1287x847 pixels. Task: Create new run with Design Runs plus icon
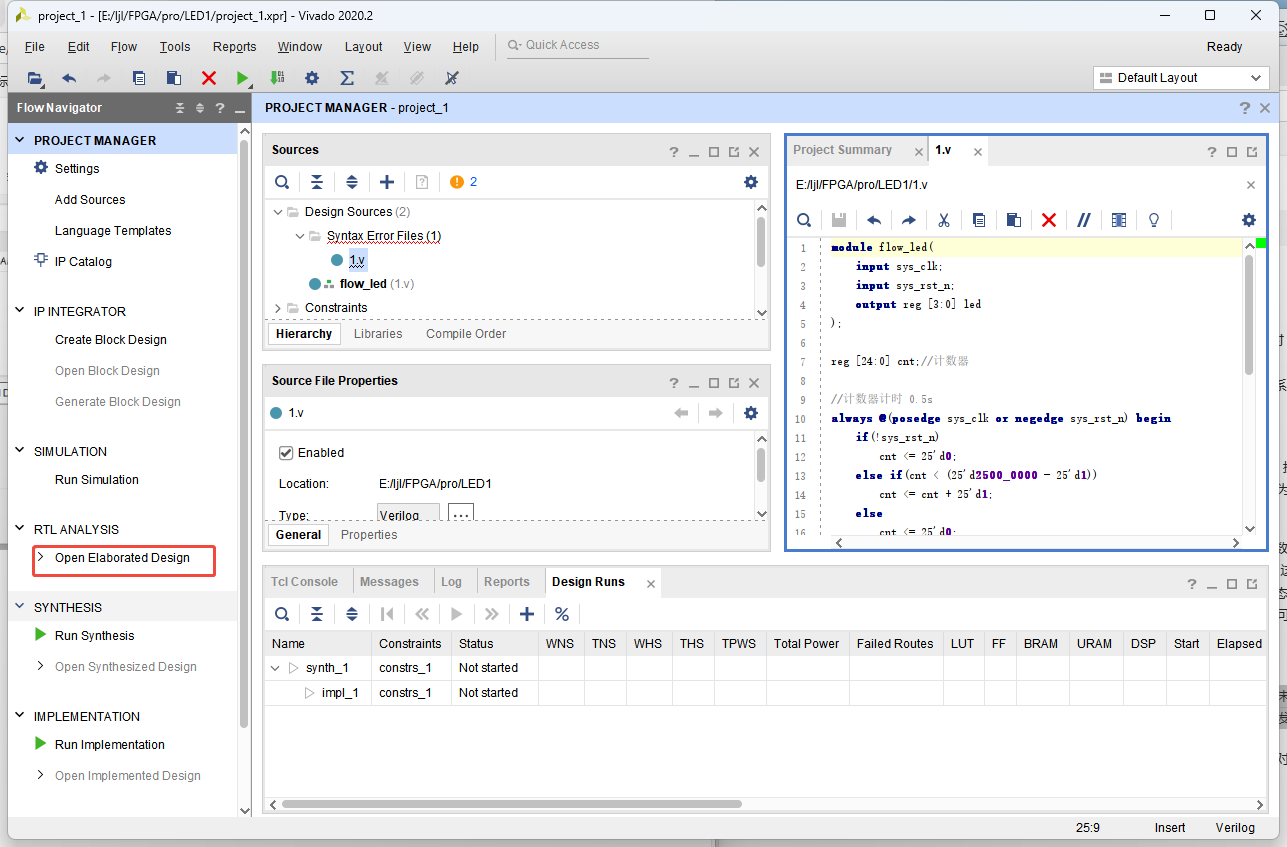pos(527,614)
